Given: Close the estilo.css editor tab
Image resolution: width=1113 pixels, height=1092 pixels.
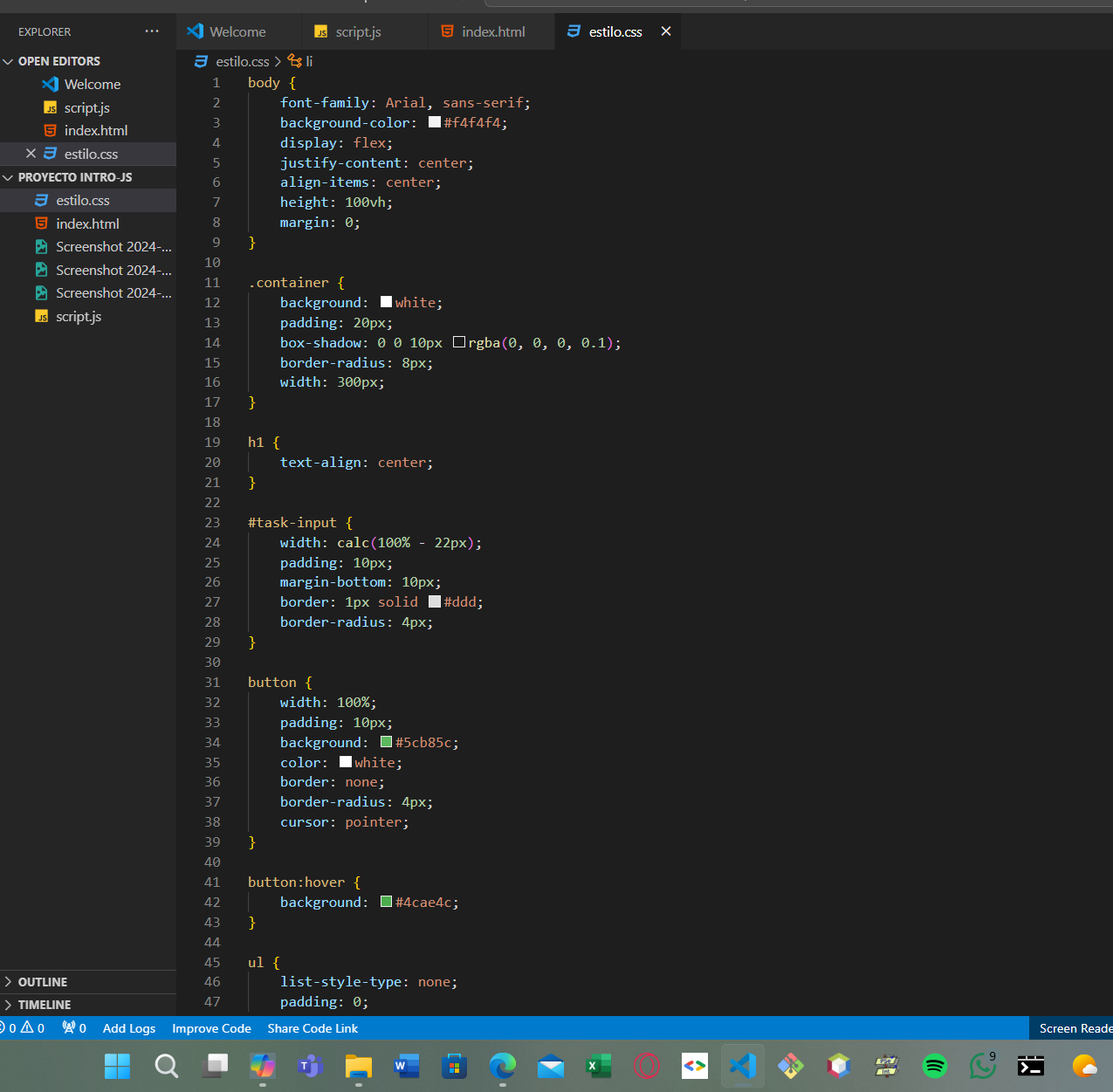Looking at the screenshot, I should [x=666, y=31].
